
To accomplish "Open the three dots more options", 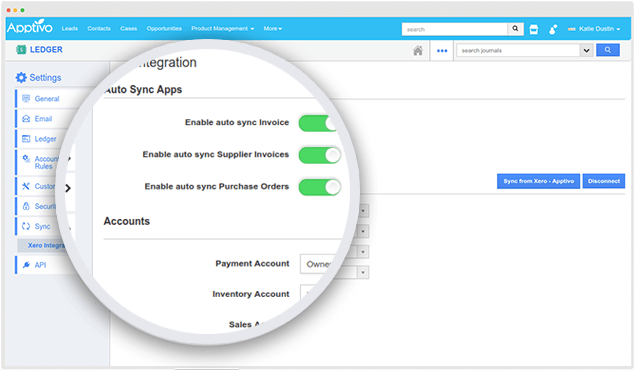I will click(442, 51).
